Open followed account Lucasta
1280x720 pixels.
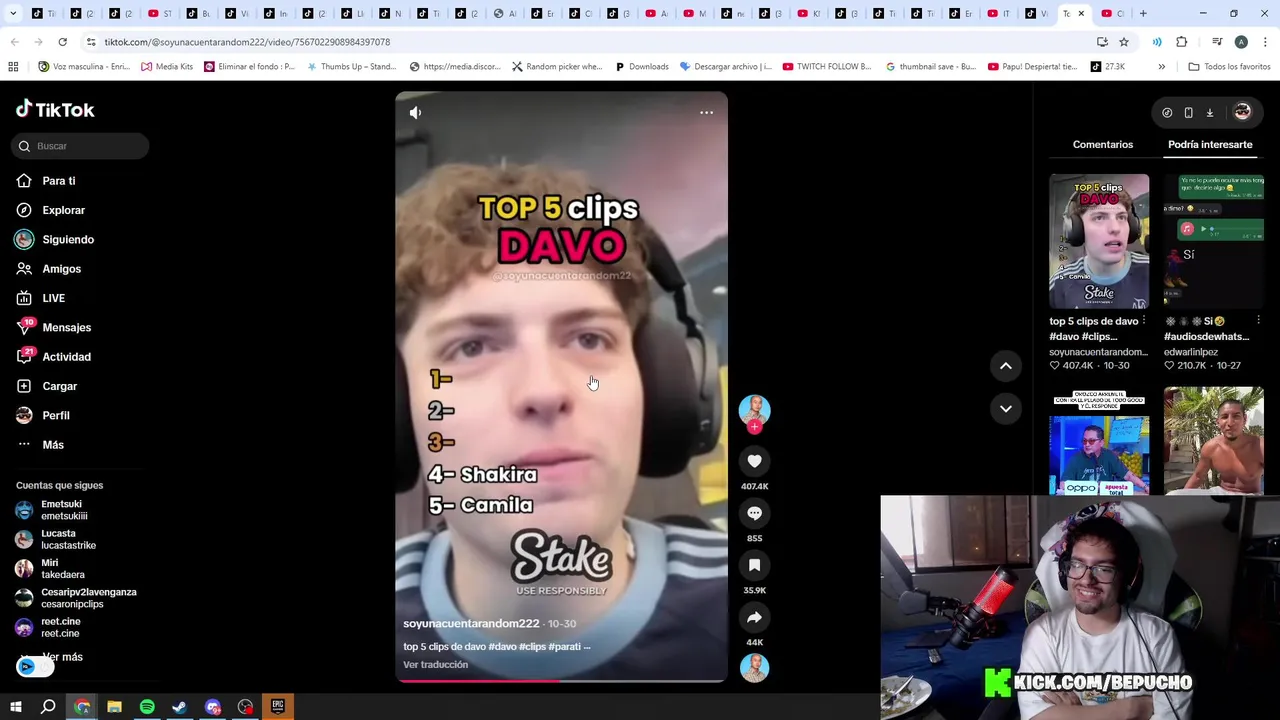pos(68,539)
